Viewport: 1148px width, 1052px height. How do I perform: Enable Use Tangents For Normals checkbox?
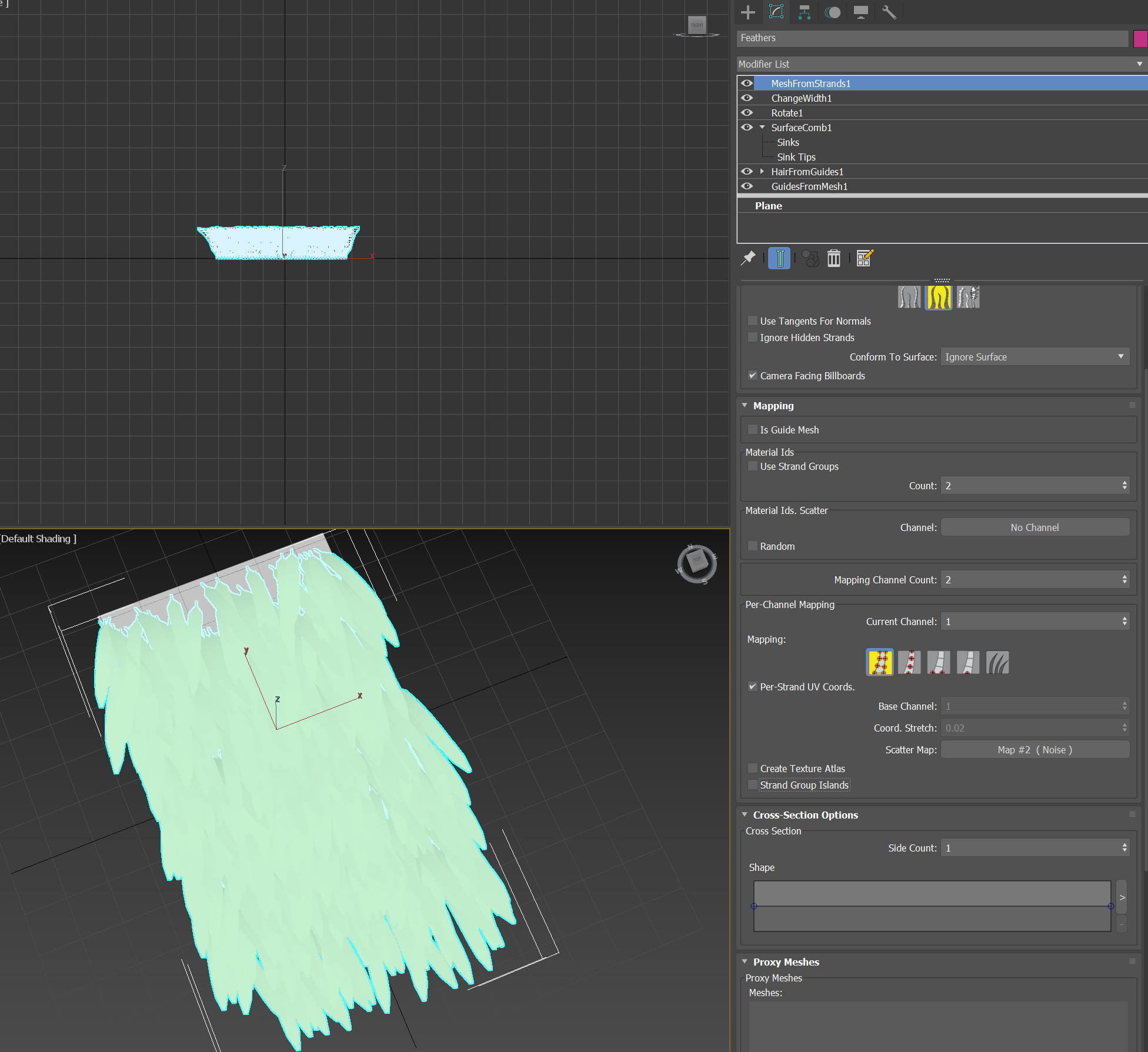pos(752,321)
